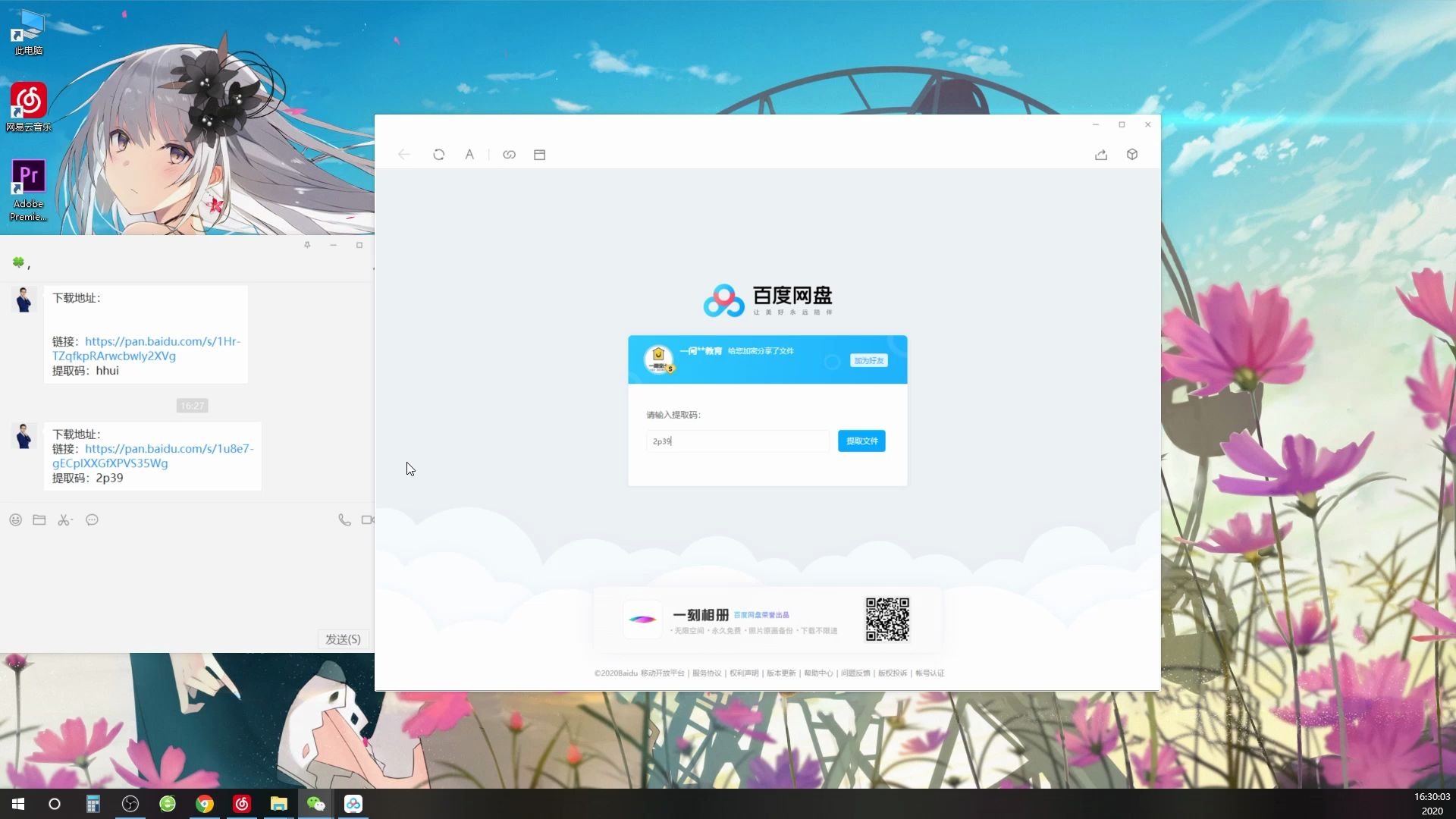1456x819 pixels.
Task: Click sender avatar of second WeChat message
Action: point(24,436)
